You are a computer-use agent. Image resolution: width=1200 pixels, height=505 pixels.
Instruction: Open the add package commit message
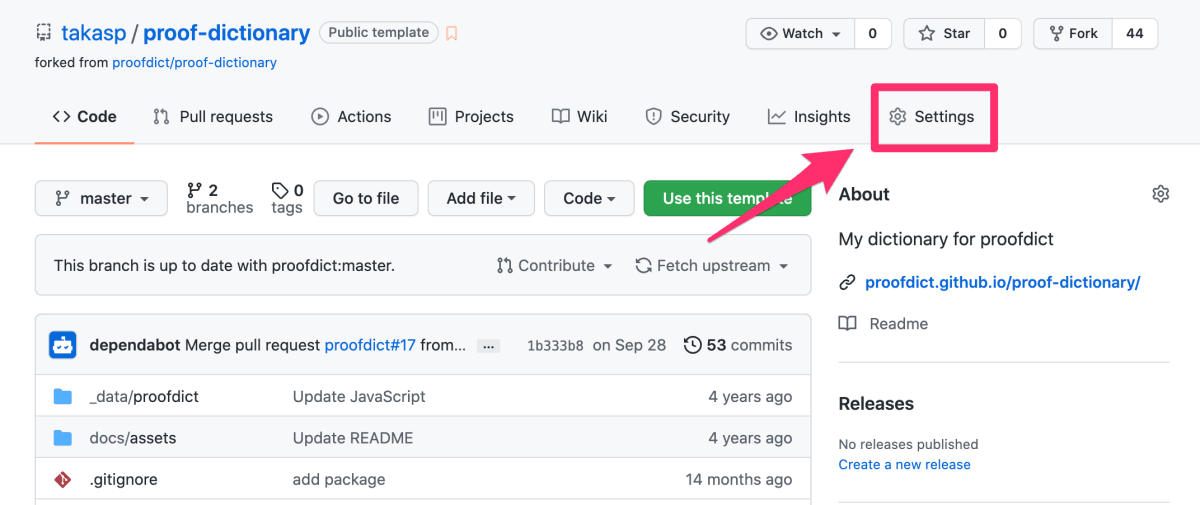[x=339, y=480]
